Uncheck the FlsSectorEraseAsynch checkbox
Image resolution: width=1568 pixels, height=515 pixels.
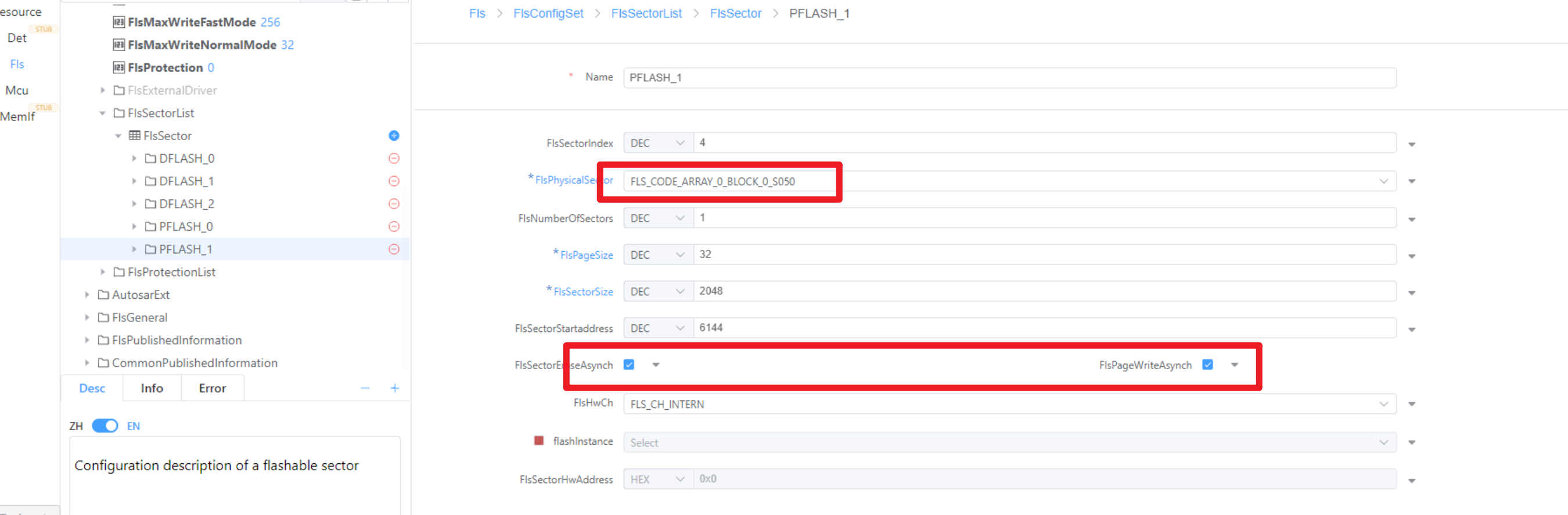[629, 364]
